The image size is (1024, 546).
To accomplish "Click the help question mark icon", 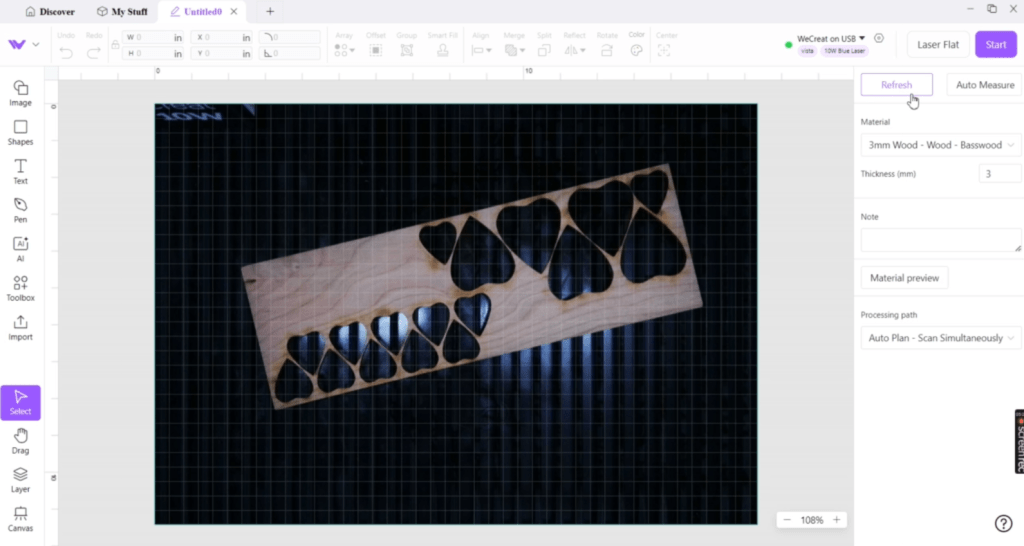I will point(1003,524).
